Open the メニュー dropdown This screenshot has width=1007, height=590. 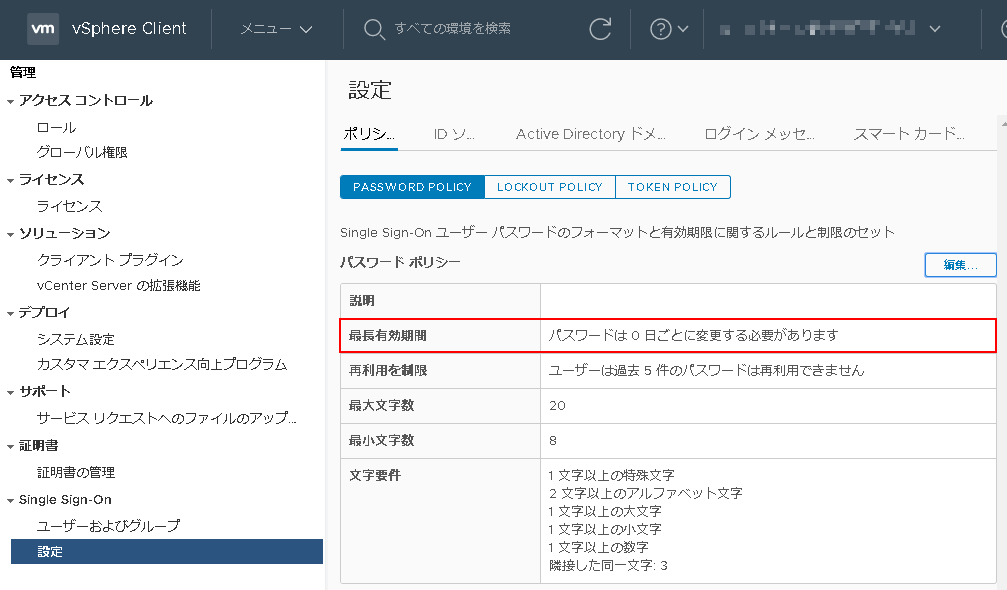click(x=276, y=29)
